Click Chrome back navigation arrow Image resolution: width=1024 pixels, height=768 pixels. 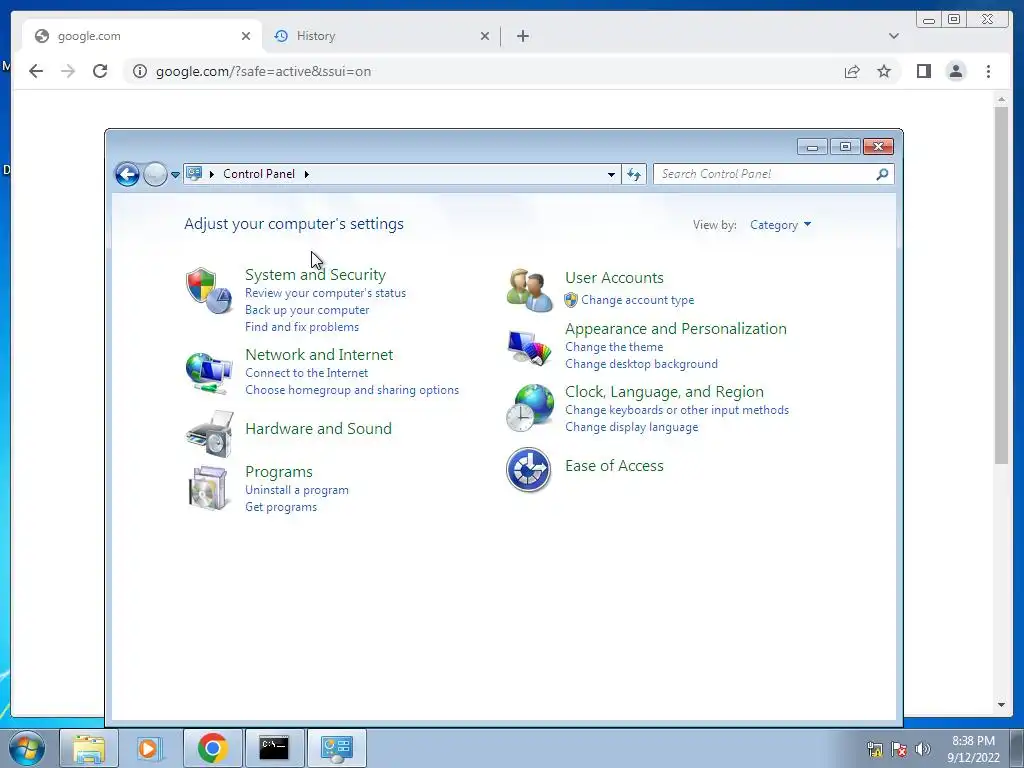36,71
